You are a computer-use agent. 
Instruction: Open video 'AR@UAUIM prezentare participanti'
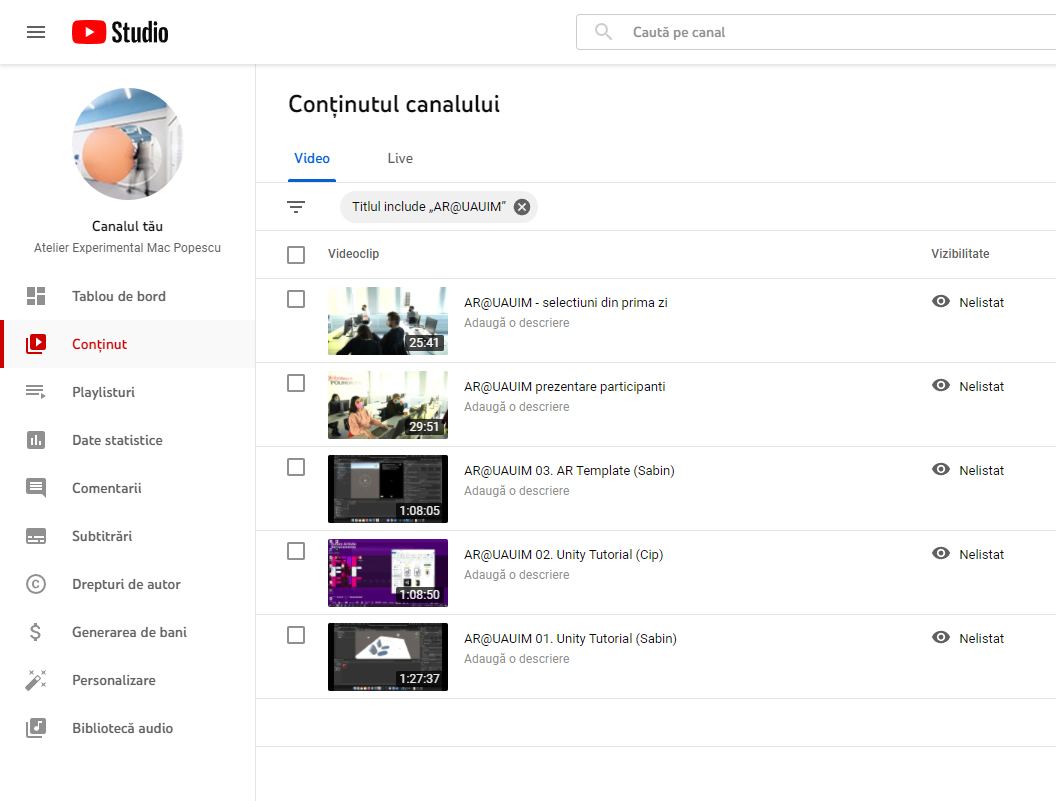(x=564, y=387)
